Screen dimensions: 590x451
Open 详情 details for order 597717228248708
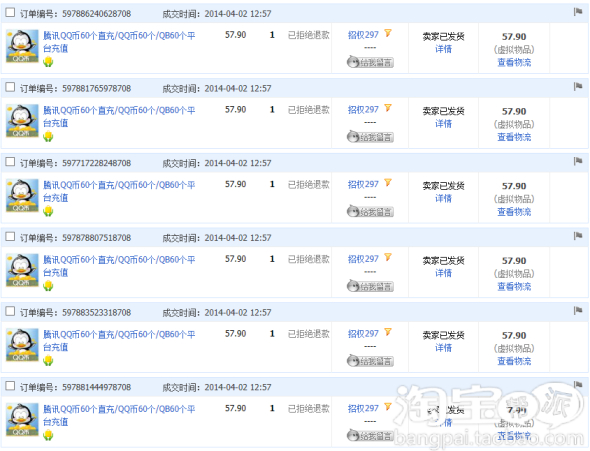click(444, 199)
